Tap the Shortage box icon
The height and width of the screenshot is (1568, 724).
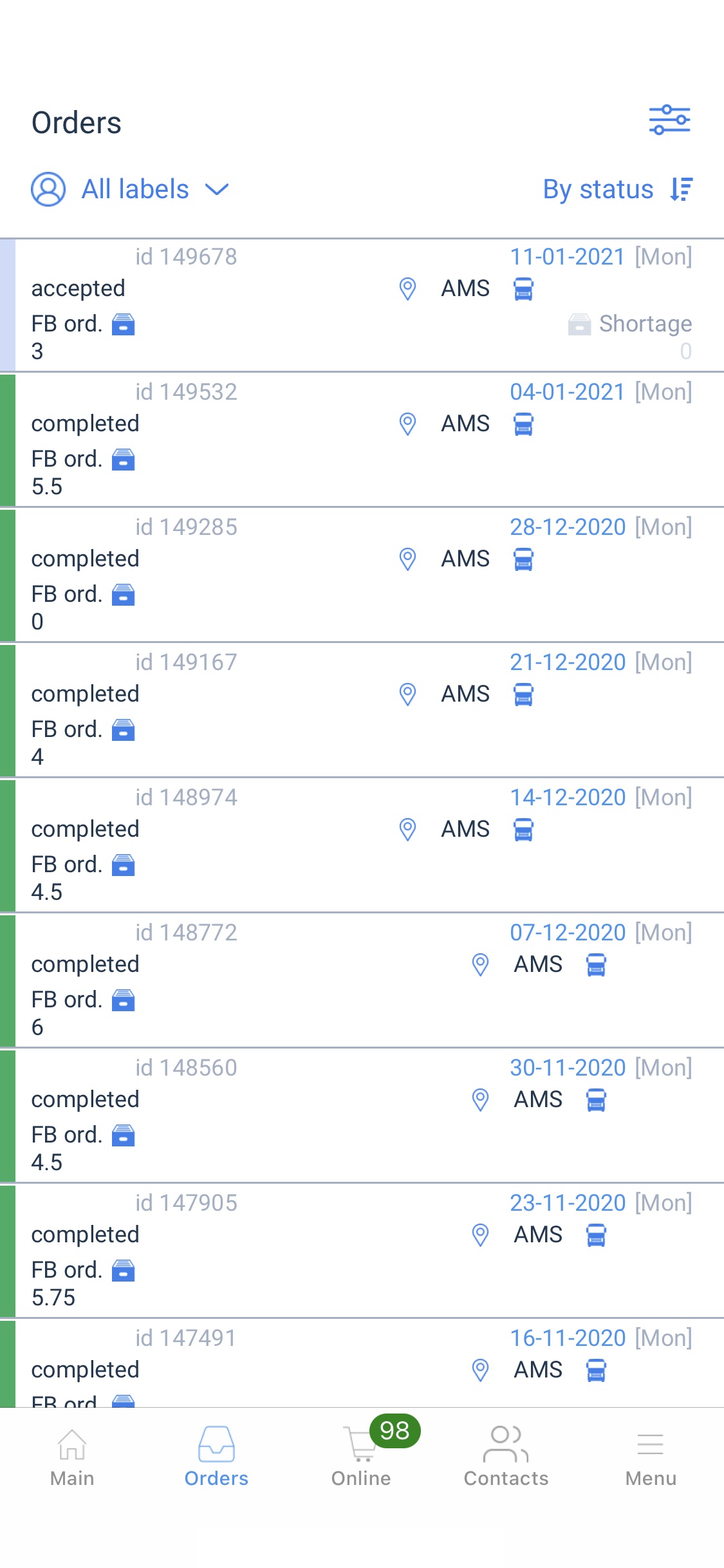[579, 324]
